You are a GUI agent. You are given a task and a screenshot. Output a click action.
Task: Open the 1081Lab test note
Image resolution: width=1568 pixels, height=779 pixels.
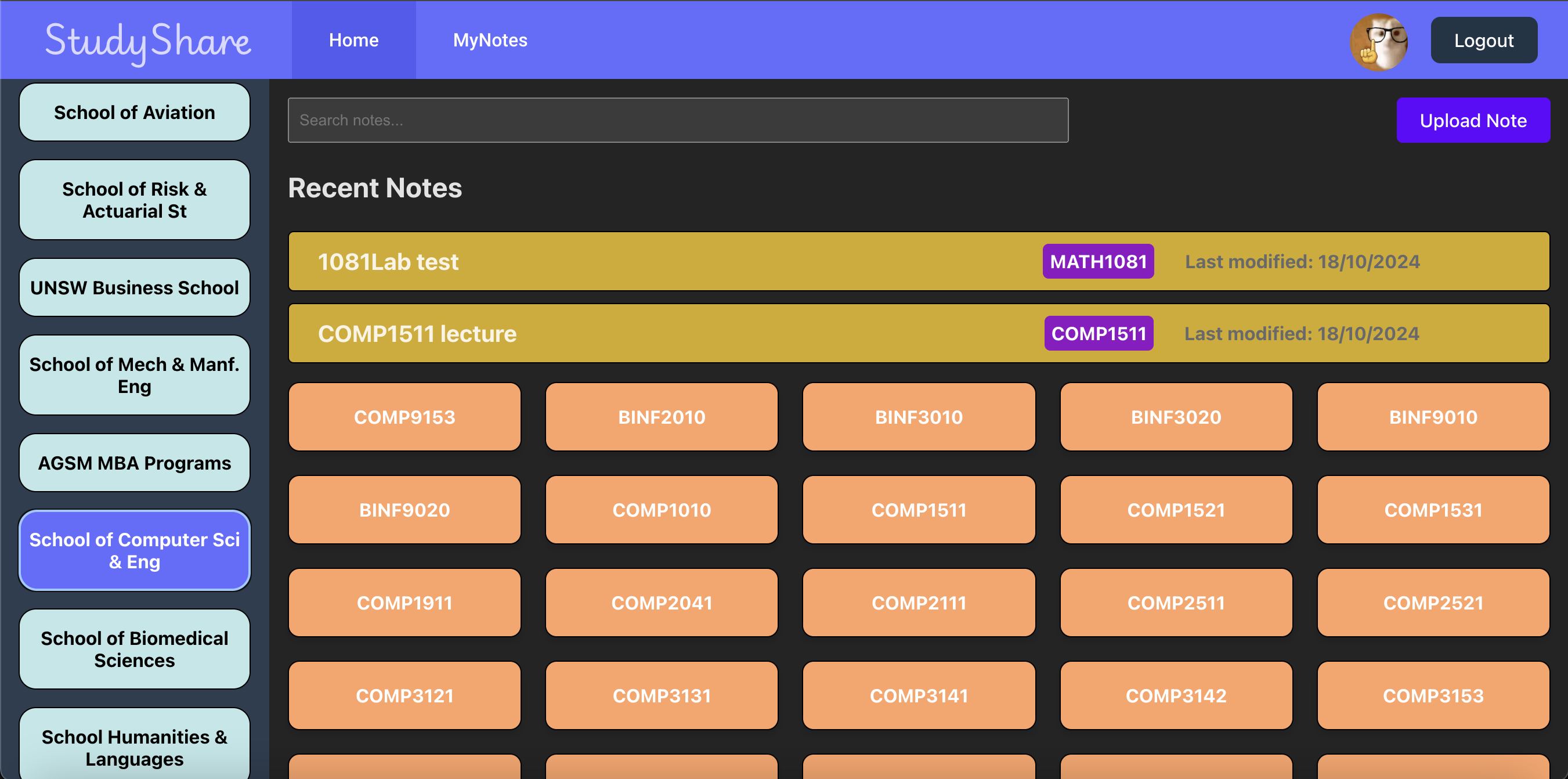(x=388, y=262)
